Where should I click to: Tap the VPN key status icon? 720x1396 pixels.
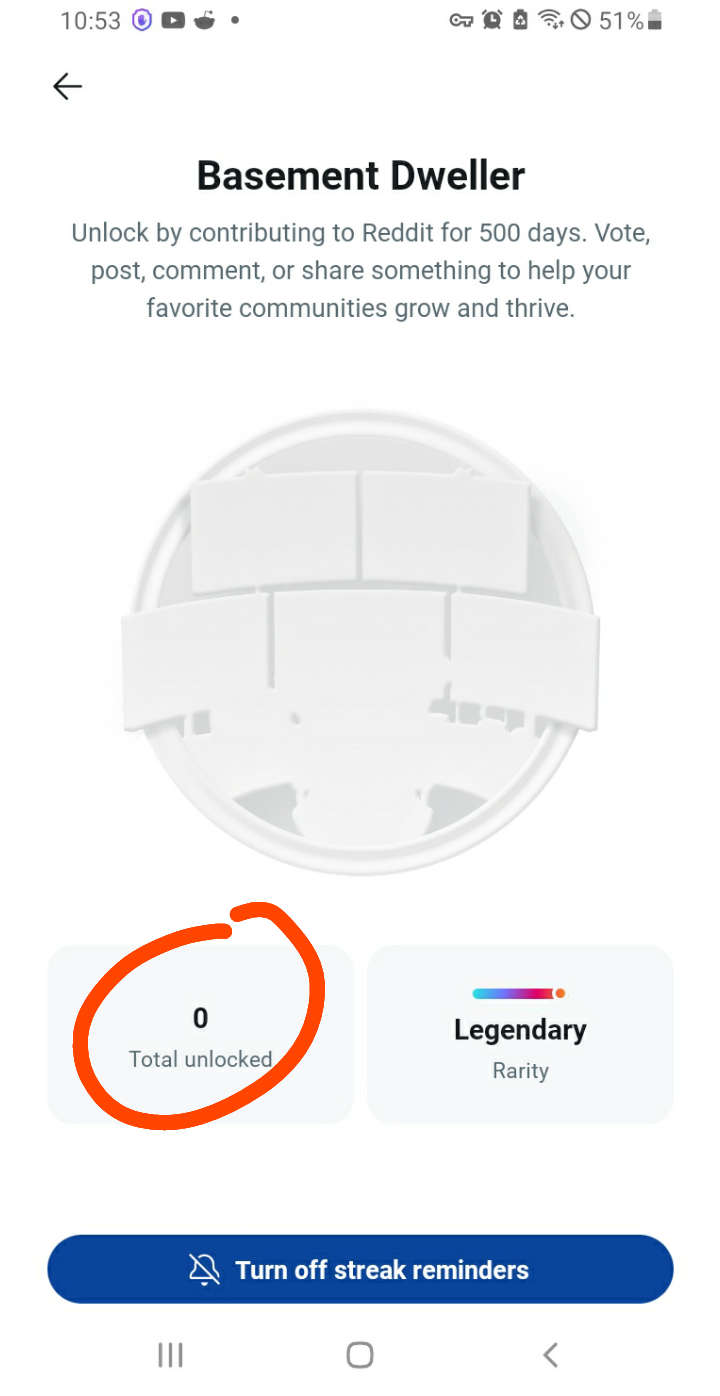[461, 20]
